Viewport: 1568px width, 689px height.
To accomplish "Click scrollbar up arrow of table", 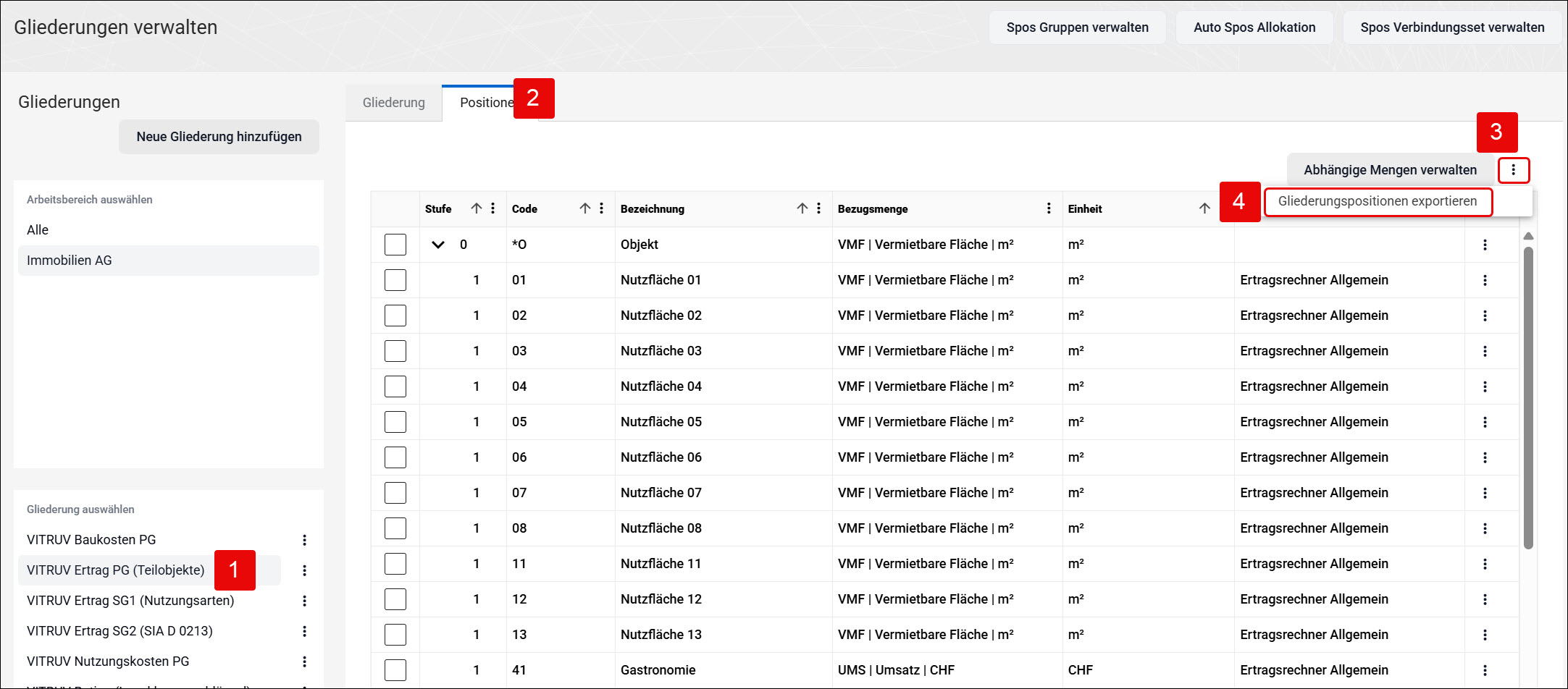I will pos(1528,237).
